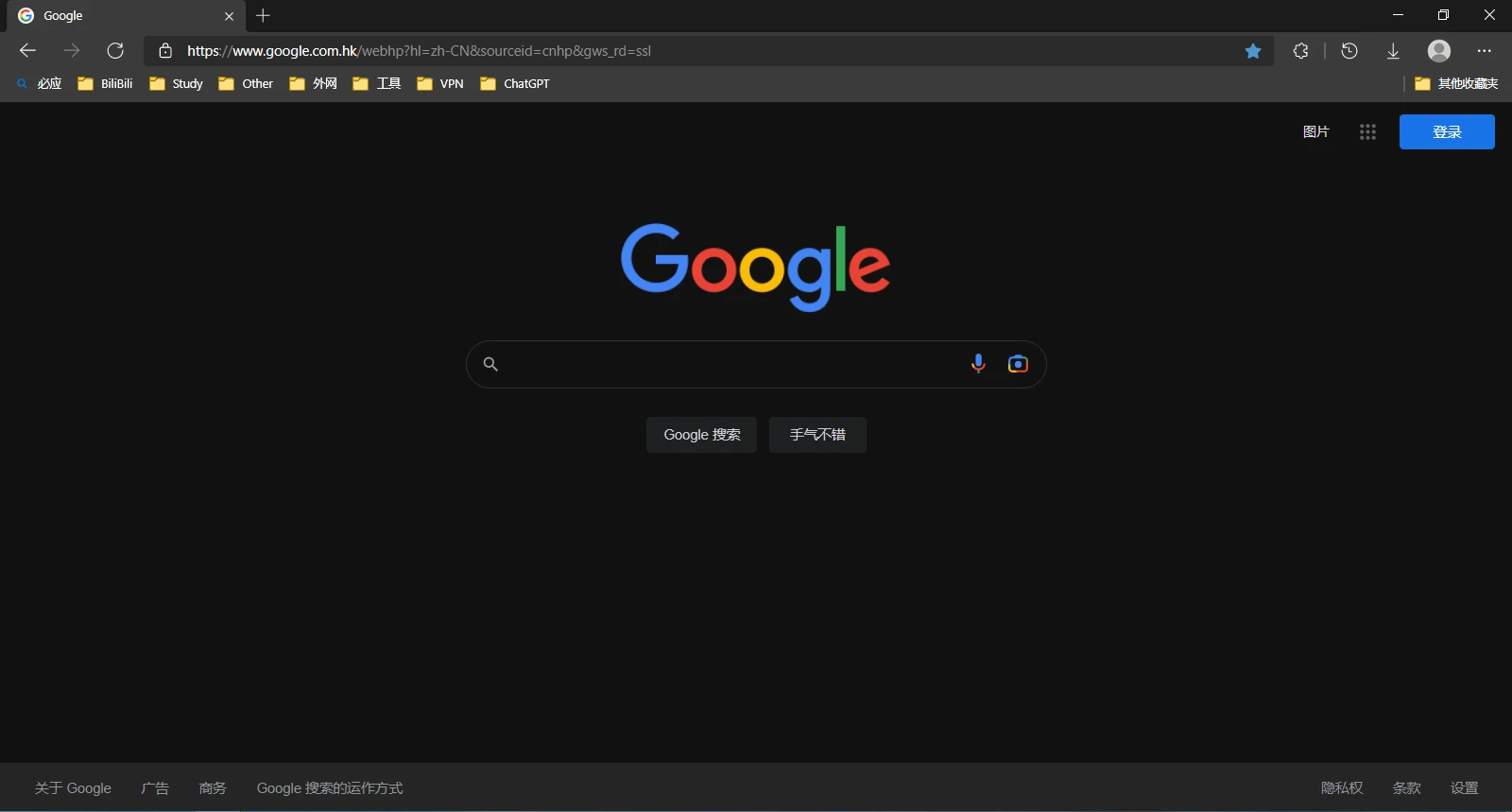
Task: Close the browser window
Action: (1489, 15)
